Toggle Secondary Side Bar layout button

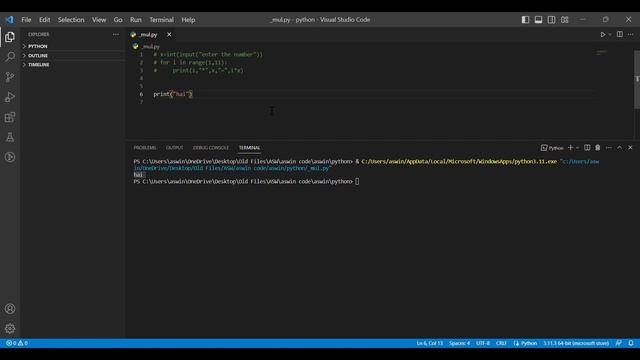point(551,20)
